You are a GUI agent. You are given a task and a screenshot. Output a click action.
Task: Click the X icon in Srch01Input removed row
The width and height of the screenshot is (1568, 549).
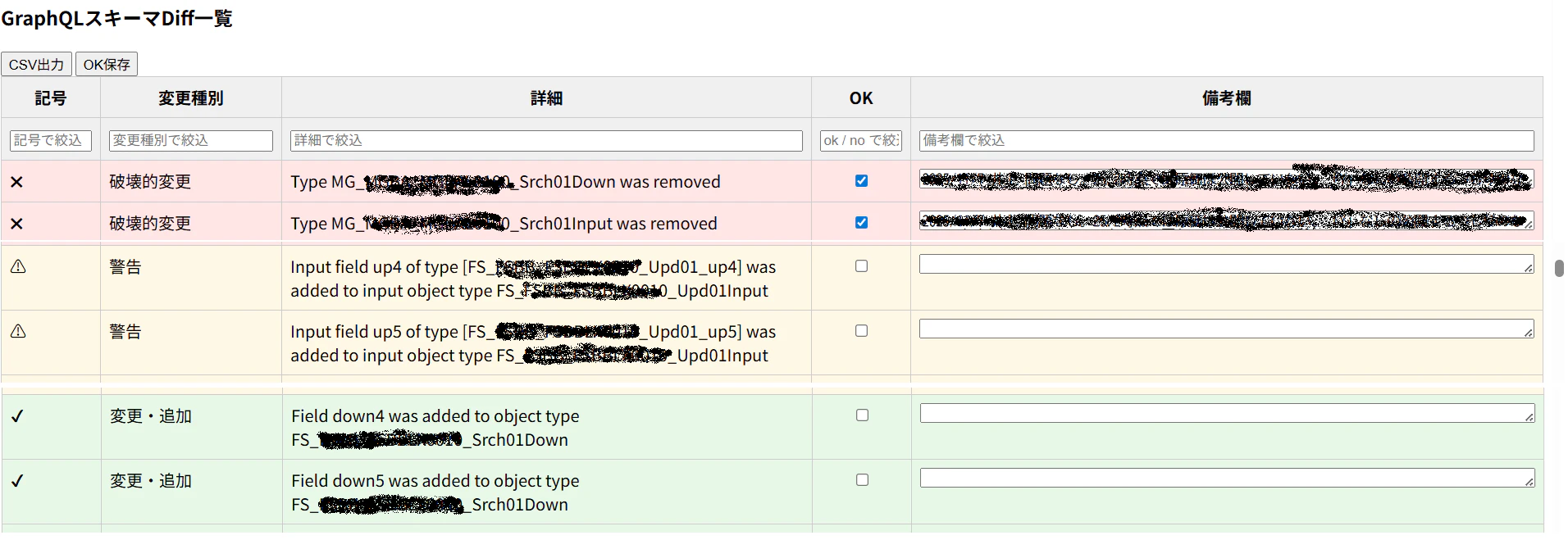coord(16,224)
